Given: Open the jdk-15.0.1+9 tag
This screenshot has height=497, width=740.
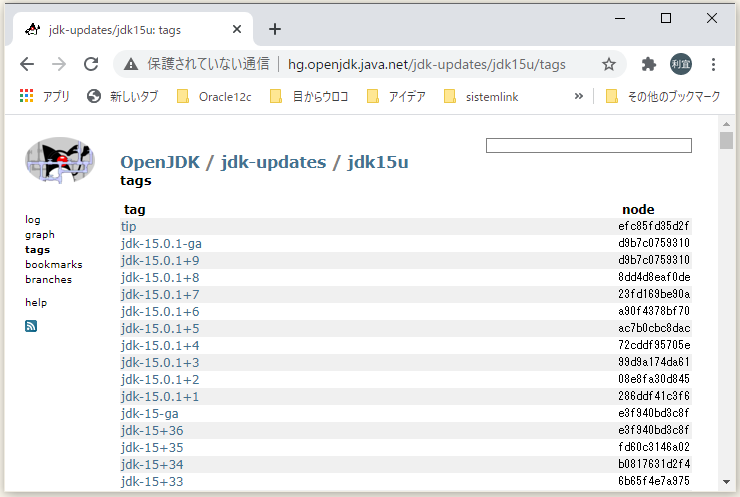Looking at the screenshot, I should [x=160, y=261].
